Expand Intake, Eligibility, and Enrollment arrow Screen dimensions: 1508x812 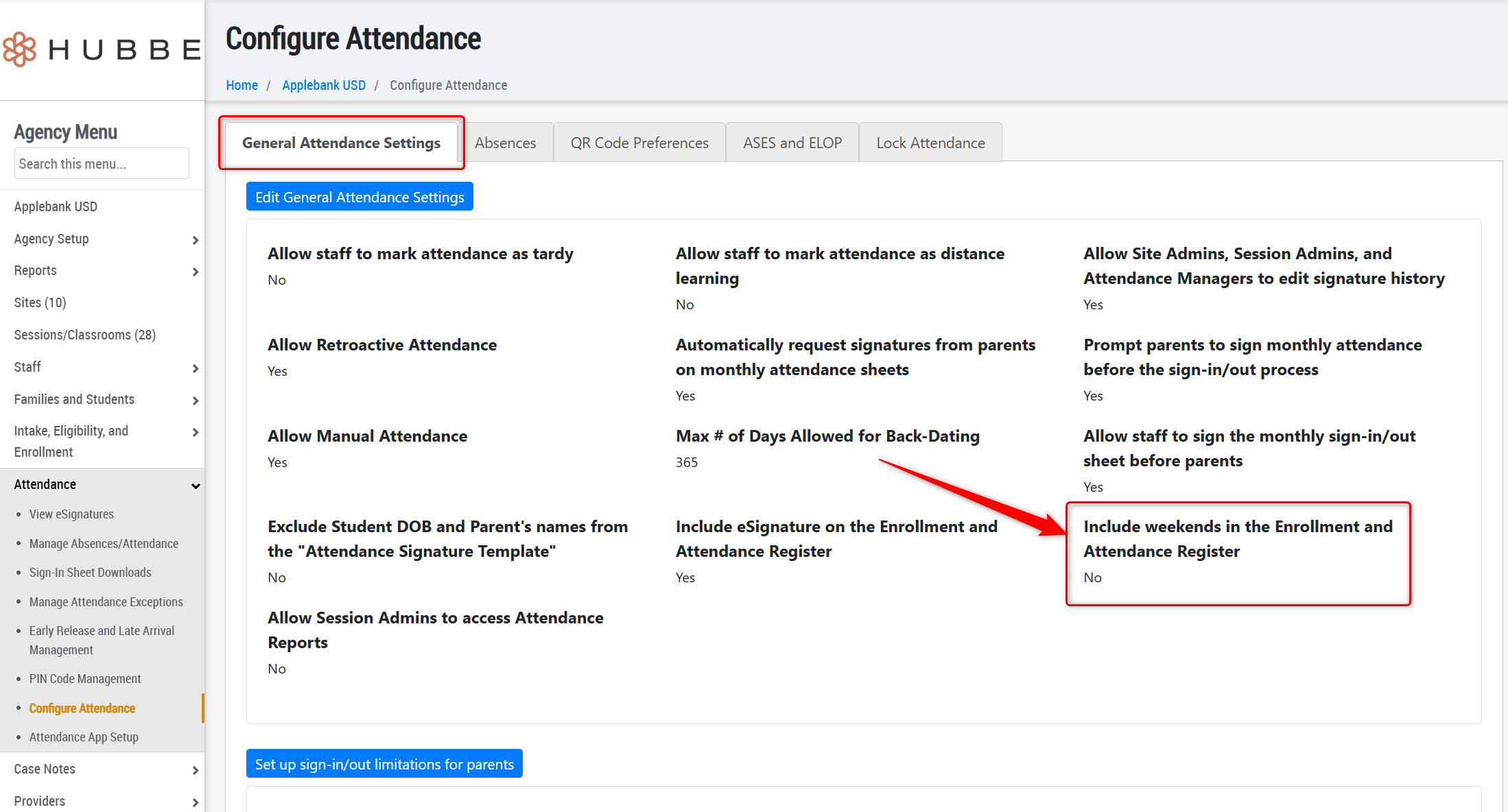[195, 432]
